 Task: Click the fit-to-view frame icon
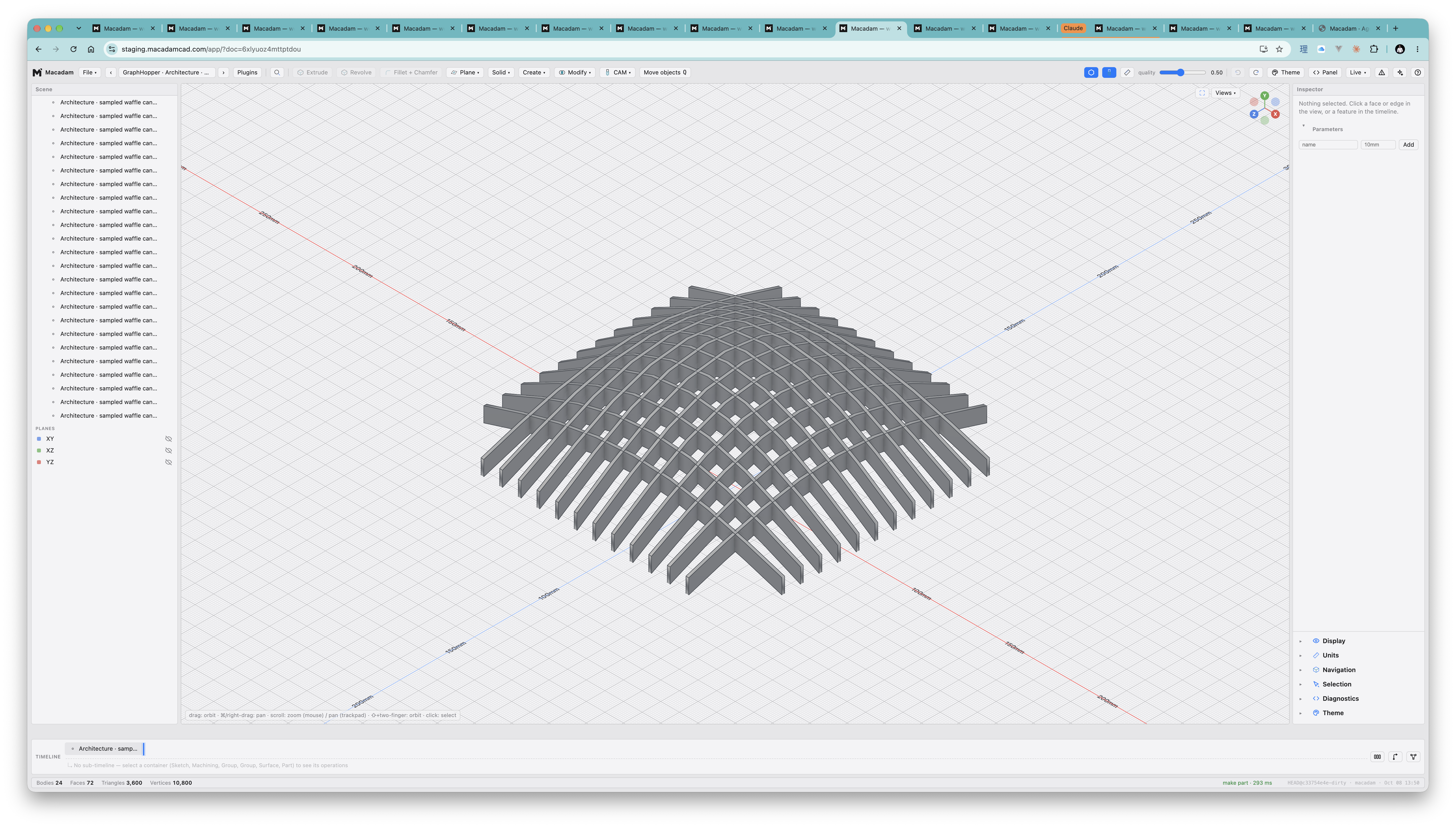point(1202,93)
